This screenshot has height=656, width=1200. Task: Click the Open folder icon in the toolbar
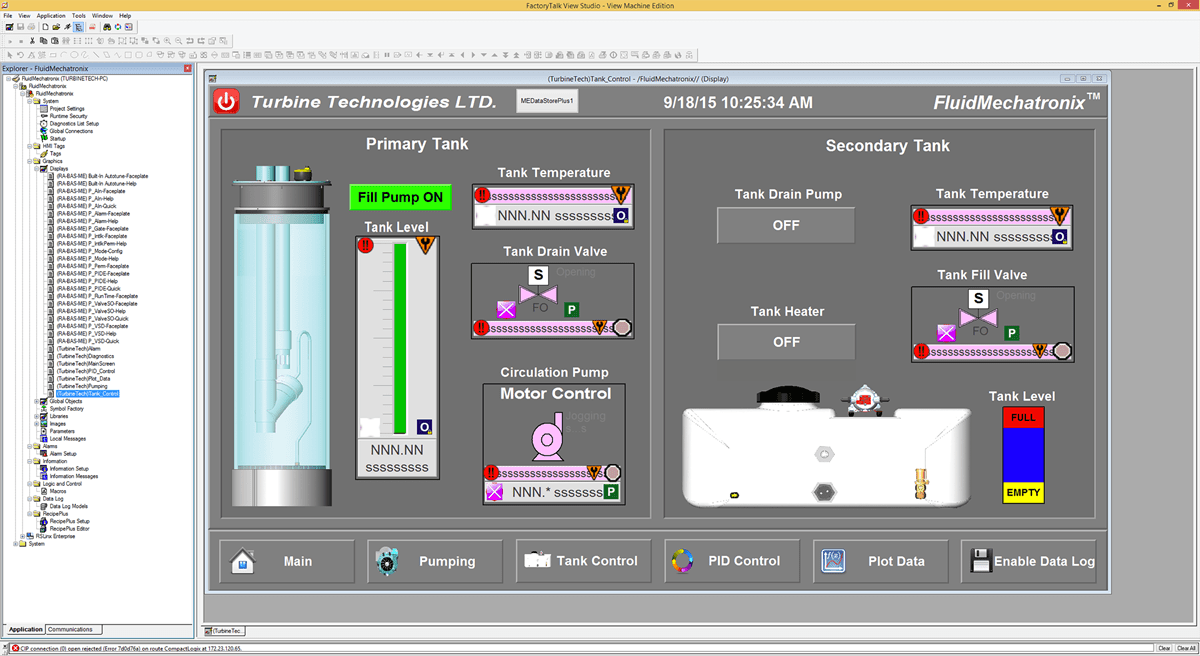pos(56,27)
